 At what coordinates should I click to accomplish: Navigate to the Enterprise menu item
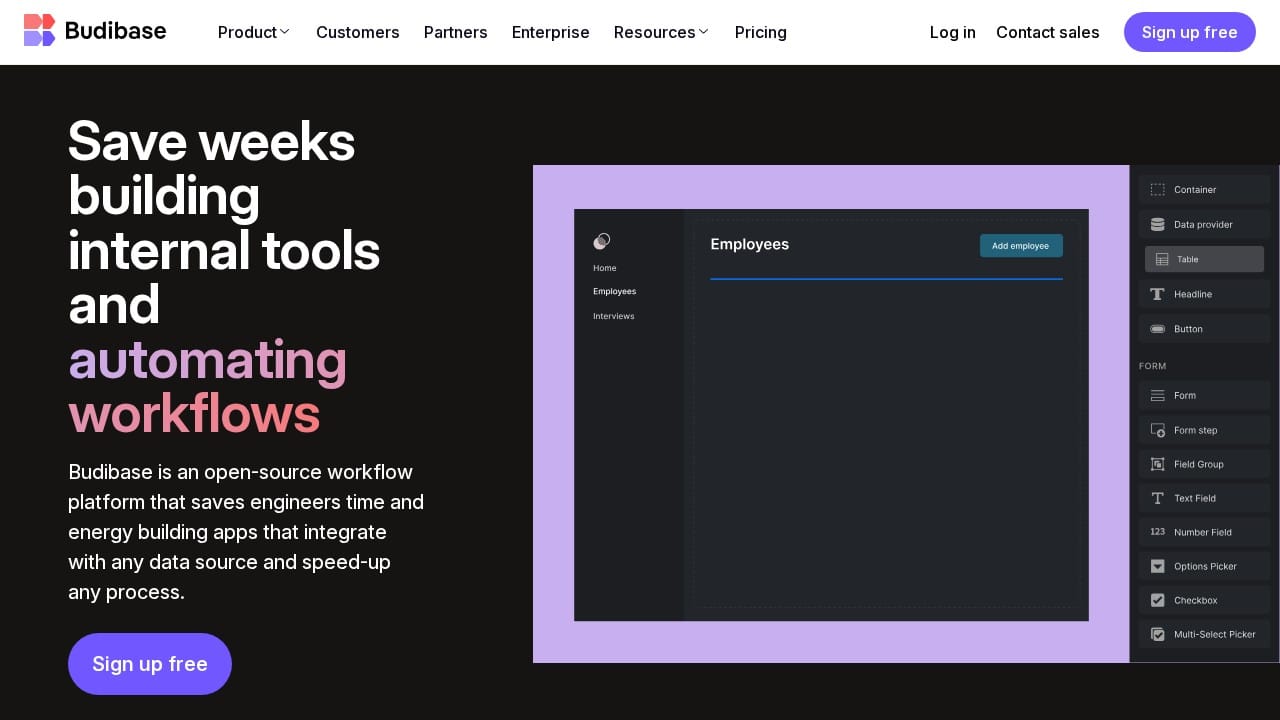click(550, 32)
